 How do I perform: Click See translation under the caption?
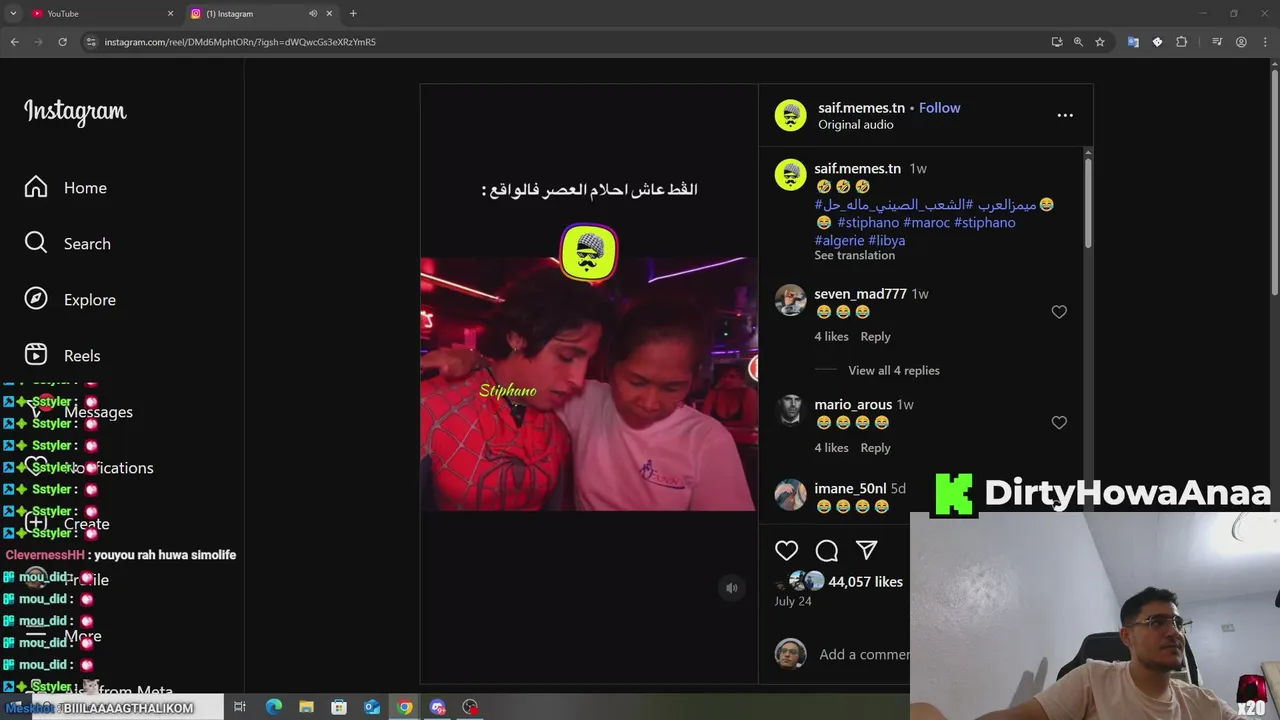pyautogui.click(x=854, y=256)
